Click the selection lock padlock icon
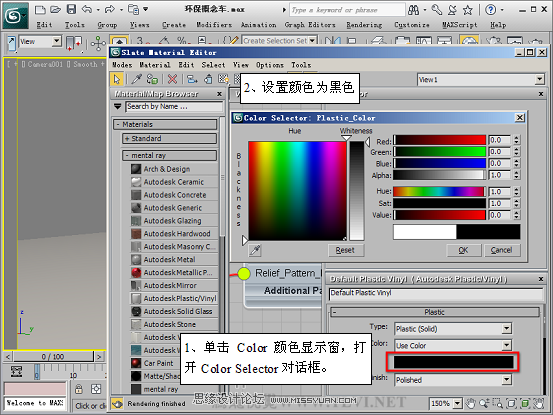The width and height of the screenshot is (553, 415). tap(79, 389)
